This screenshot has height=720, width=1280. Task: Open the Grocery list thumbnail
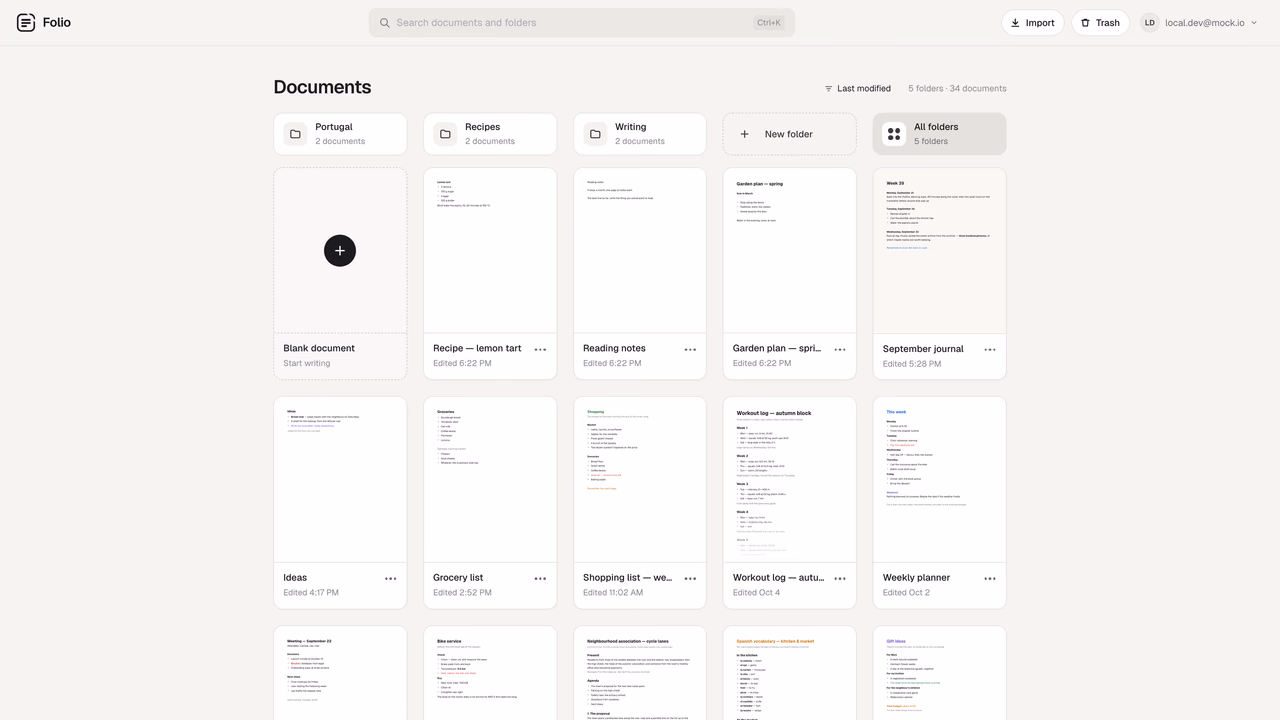point(490,479)
